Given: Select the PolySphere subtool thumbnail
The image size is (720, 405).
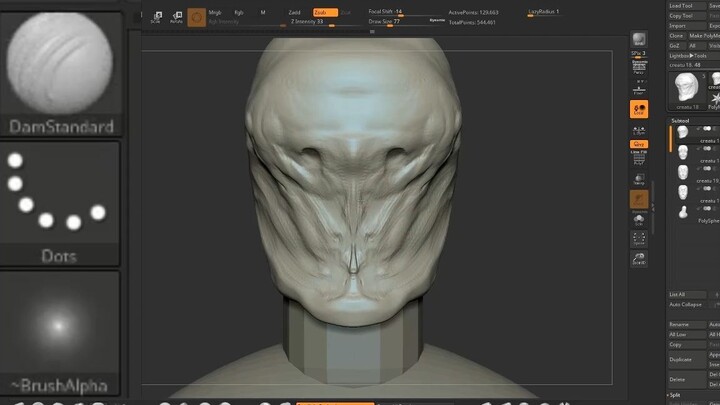Looking at the screenshot, I should coord(683,212).
